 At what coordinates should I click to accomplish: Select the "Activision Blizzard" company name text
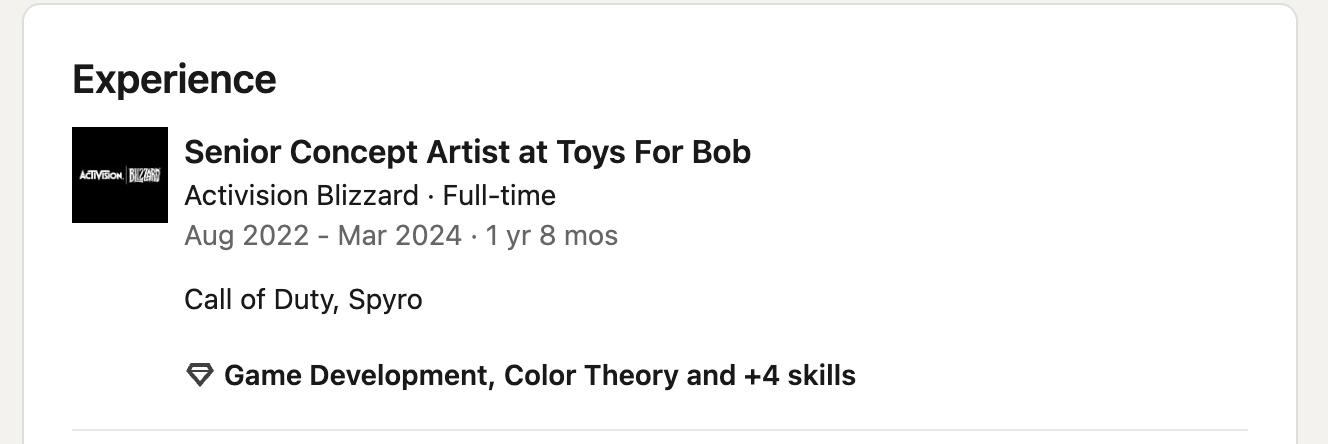tap(301, 195)
